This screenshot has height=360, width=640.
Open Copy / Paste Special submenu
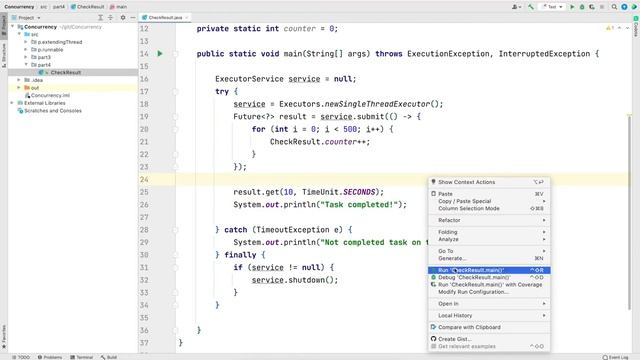tap(489, 201)
